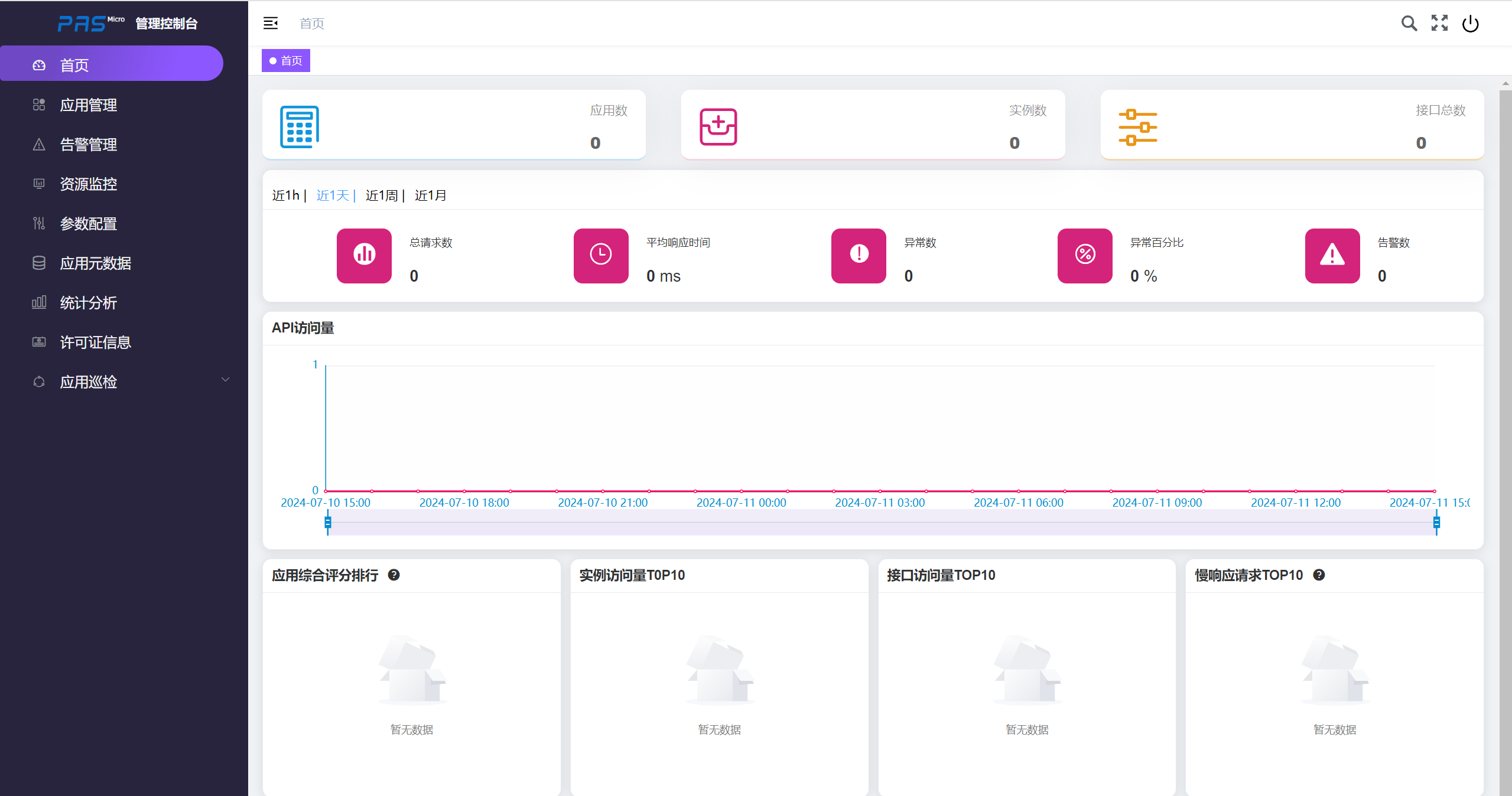Viewport: 1512px width, 796px height.
Task: Click the 应用数 calculator icon
Action: click(300, 126)
